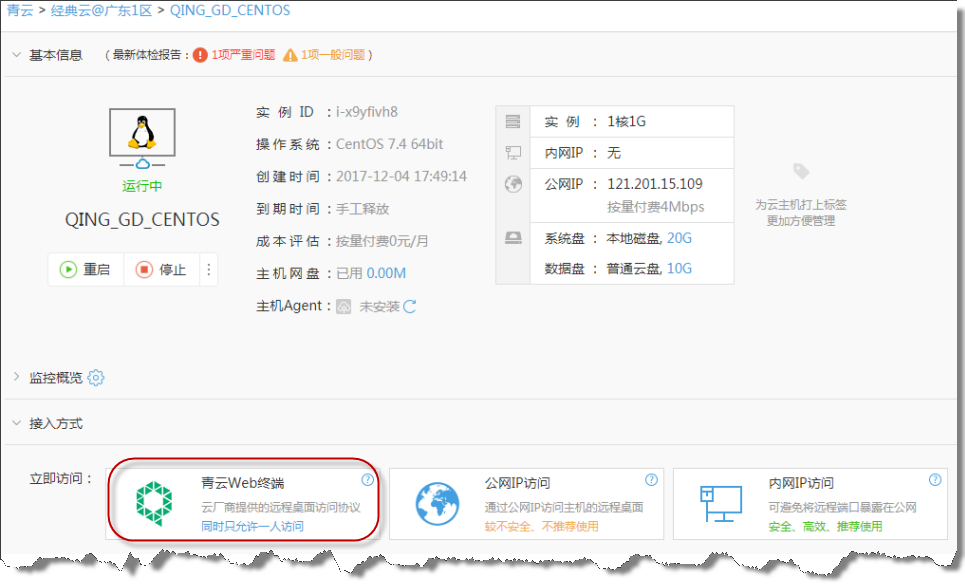Select the 公网IP访问 access card
This screenshot has height=584, width=965.
click(x=526, y=503)
